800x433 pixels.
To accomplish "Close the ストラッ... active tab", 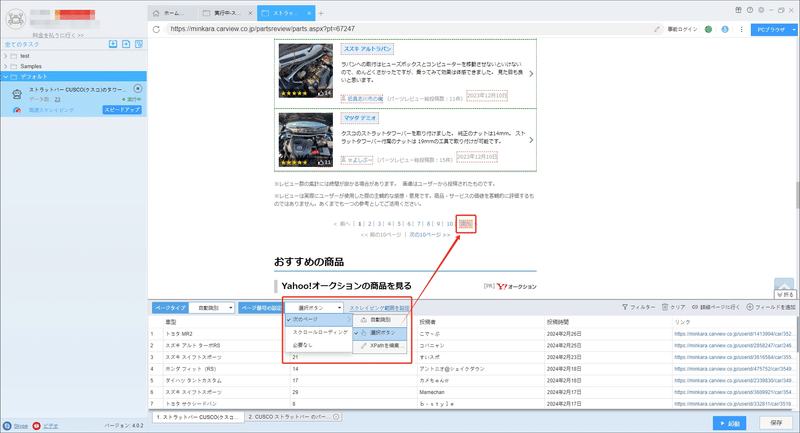I will tap(310, 13).
